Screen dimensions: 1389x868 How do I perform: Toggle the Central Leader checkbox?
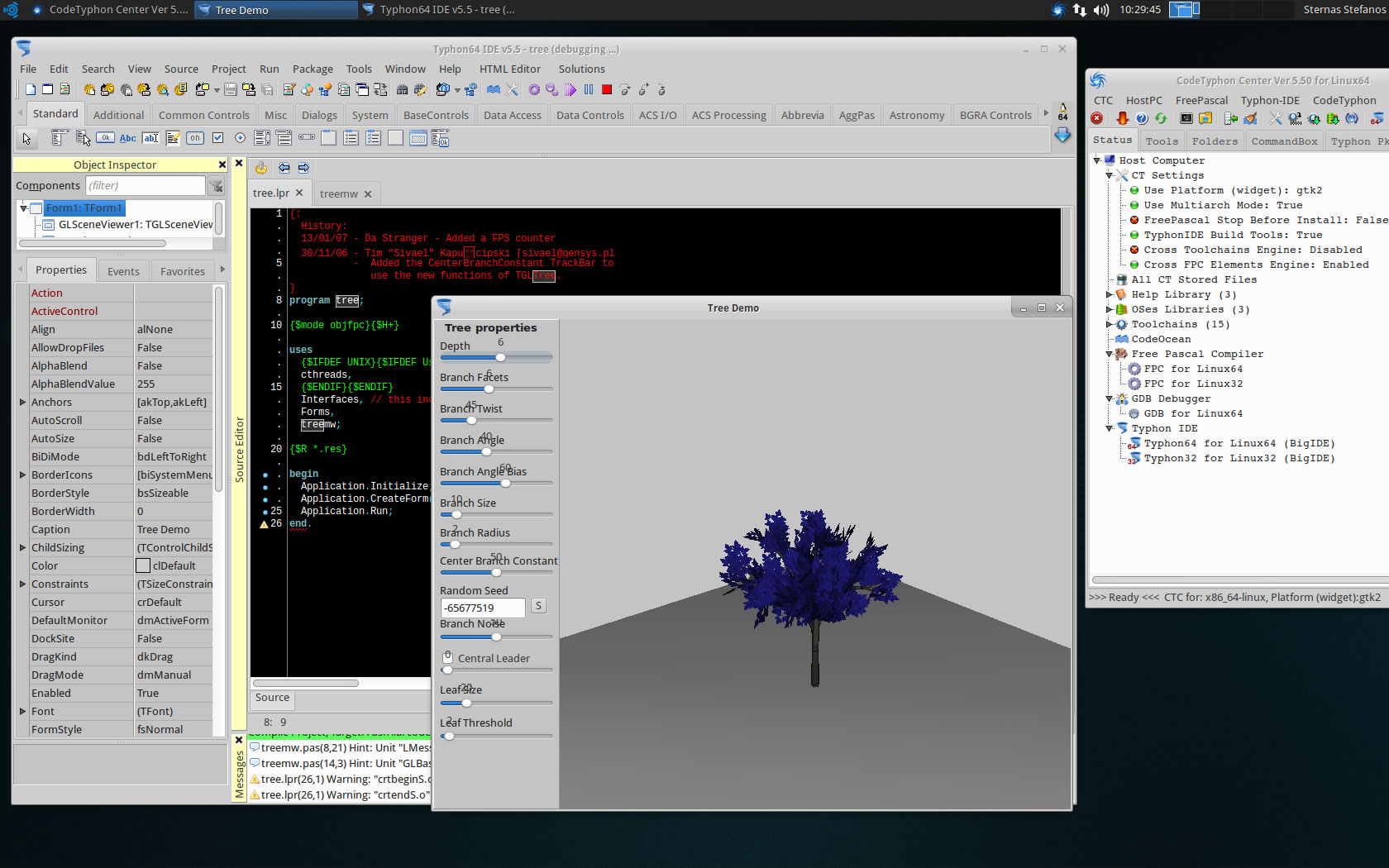(x=448, y=658)
